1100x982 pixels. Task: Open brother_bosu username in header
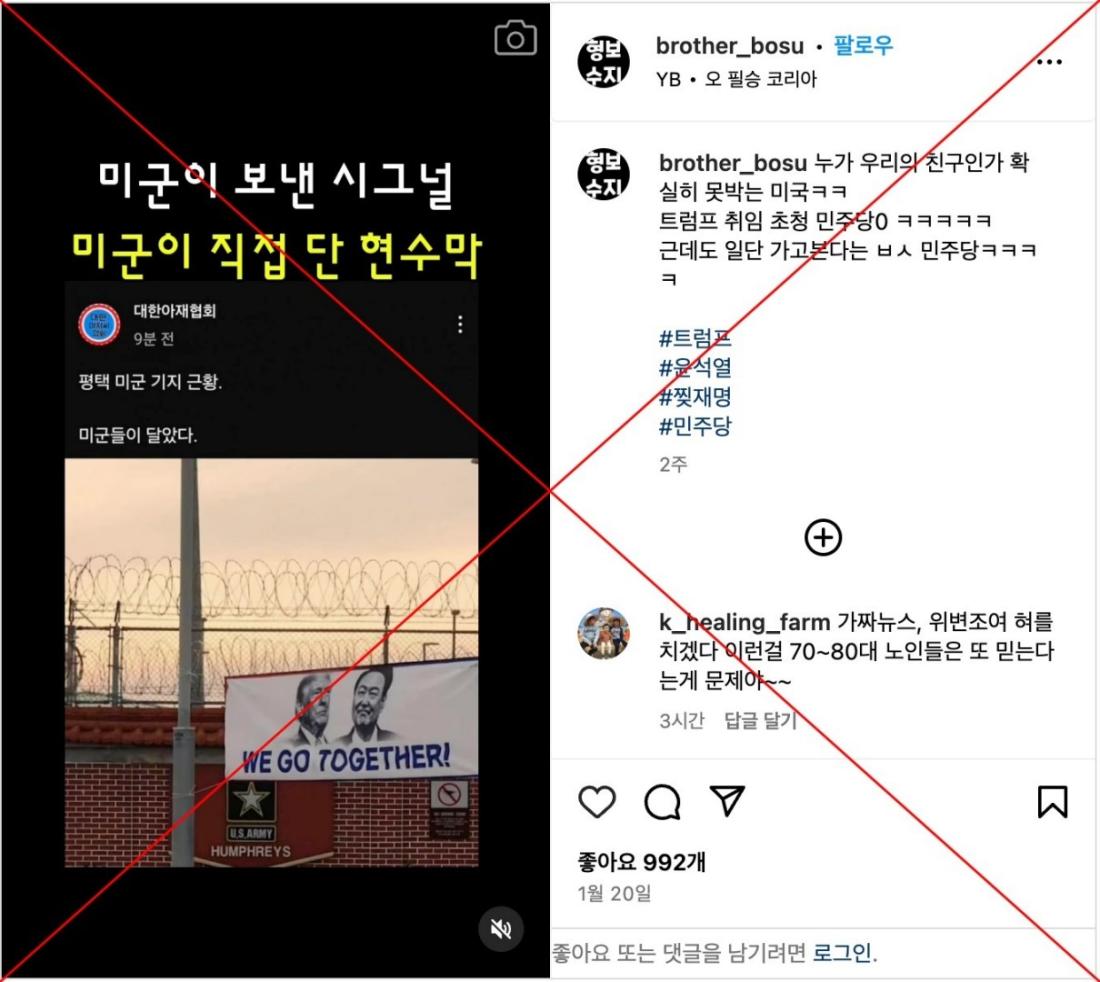click(x=730, y=46)
